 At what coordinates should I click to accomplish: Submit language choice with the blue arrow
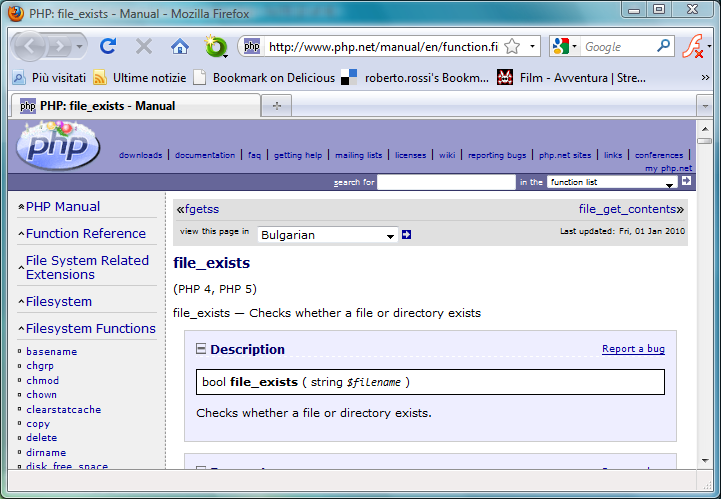pos(406,235)
